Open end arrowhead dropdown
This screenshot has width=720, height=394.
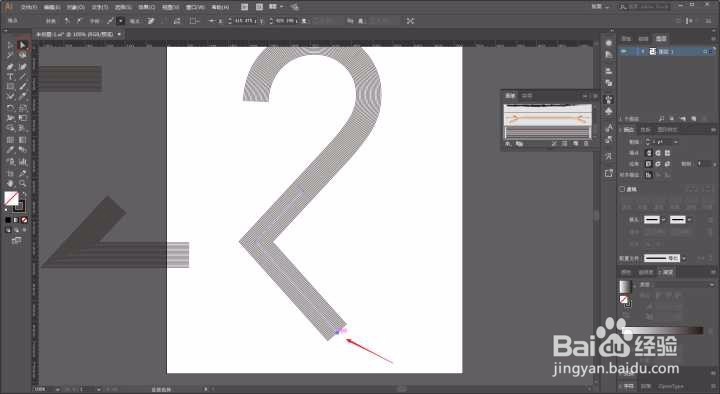pyautogui.click(x=689, y=220)
